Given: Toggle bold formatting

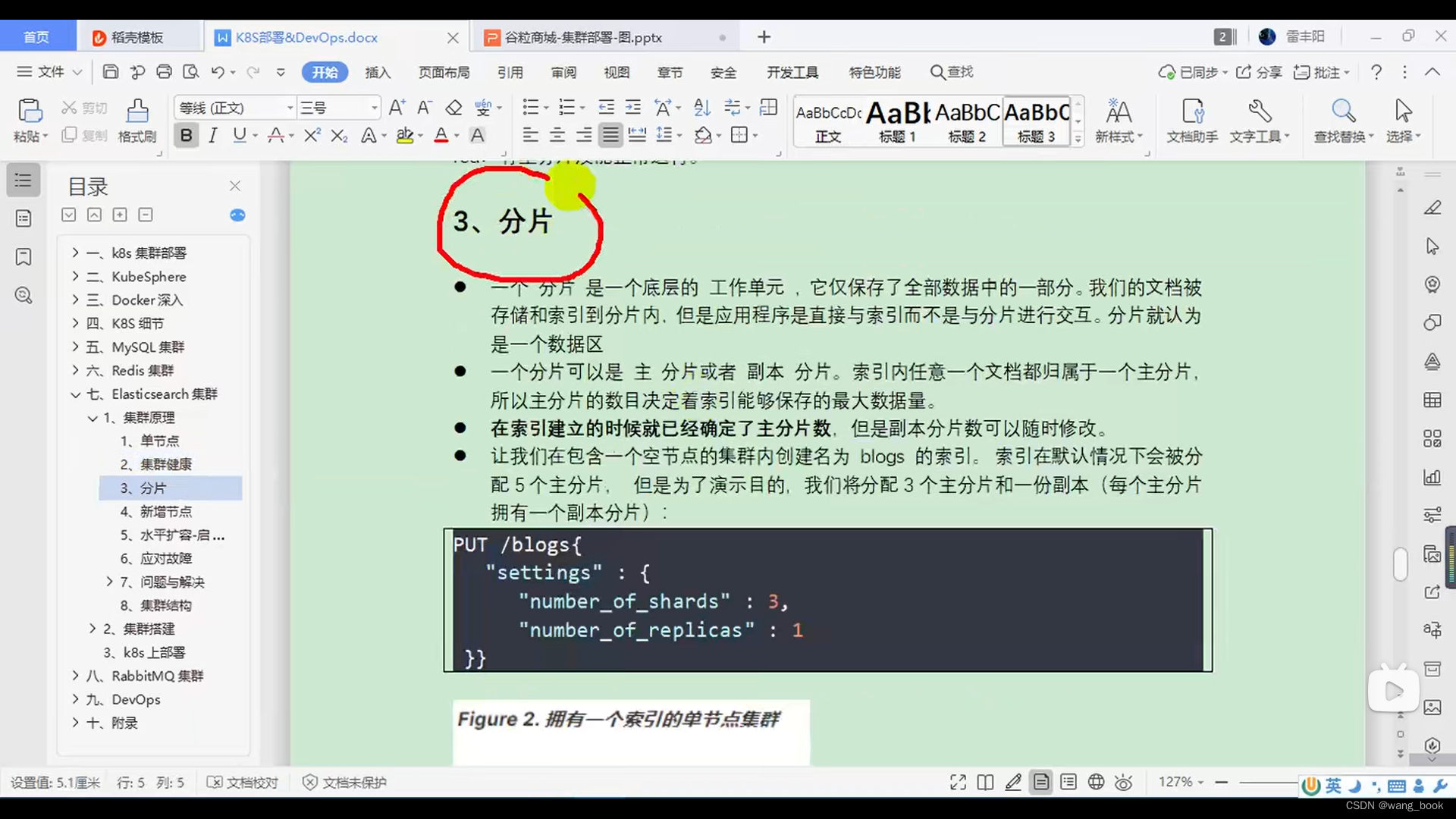Looking at the screenshot, I should click(185, 135).
